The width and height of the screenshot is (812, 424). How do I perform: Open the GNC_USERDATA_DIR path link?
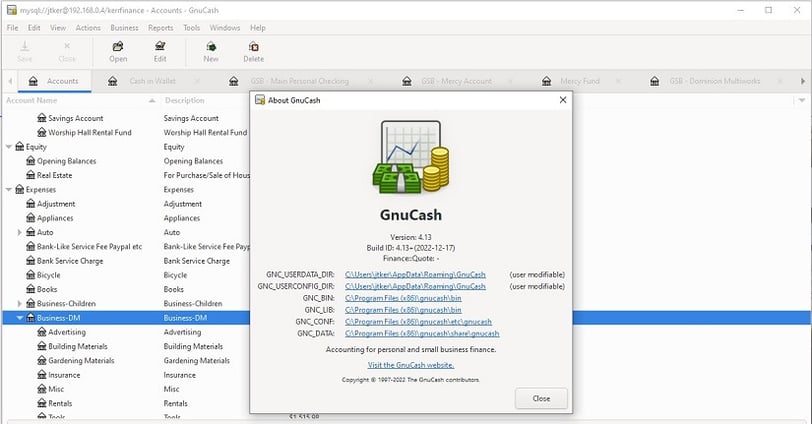point(415,274)
